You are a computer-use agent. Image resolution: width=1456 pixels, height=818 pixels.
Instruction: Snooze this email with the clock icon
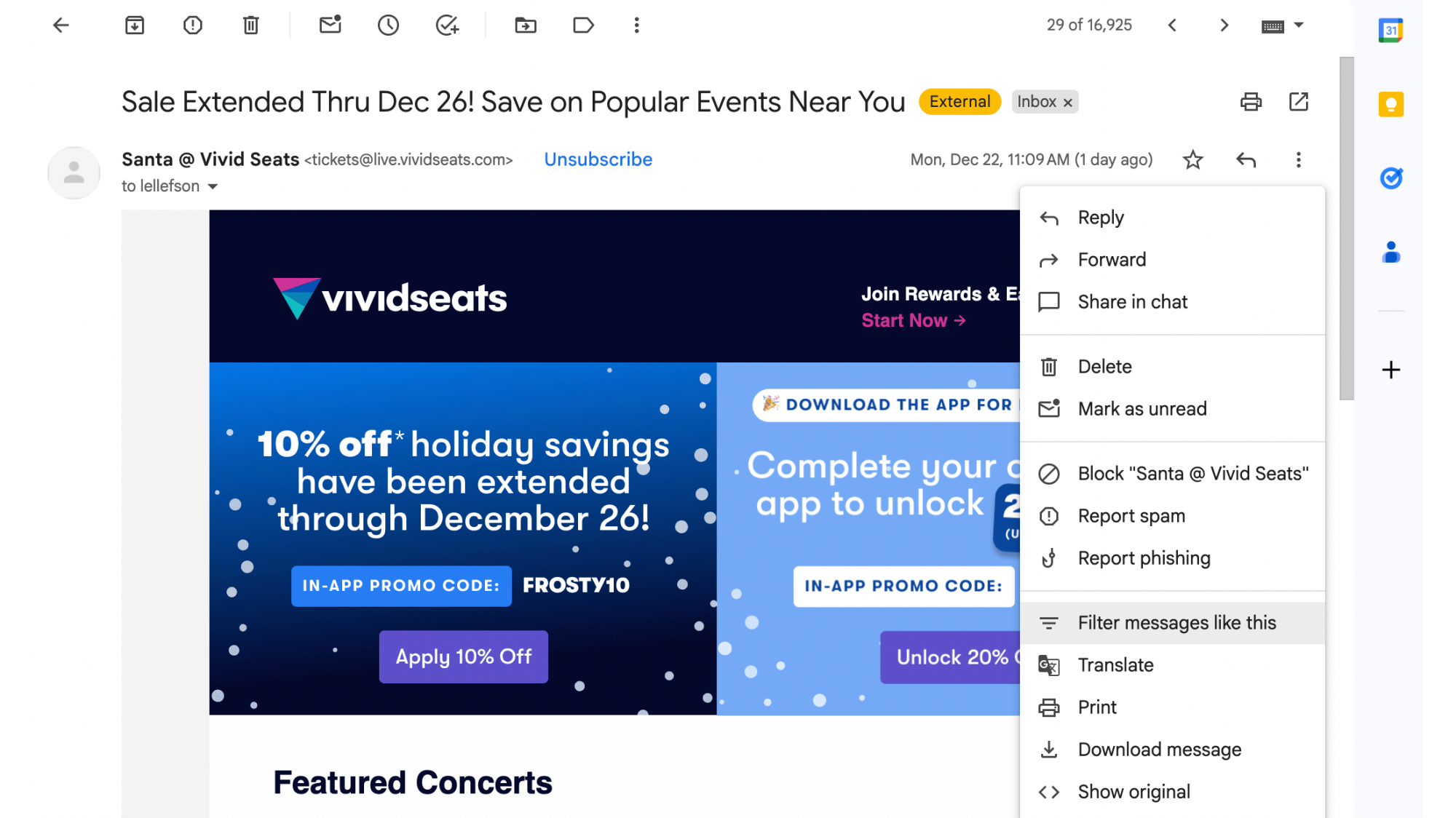pos(389,25)
